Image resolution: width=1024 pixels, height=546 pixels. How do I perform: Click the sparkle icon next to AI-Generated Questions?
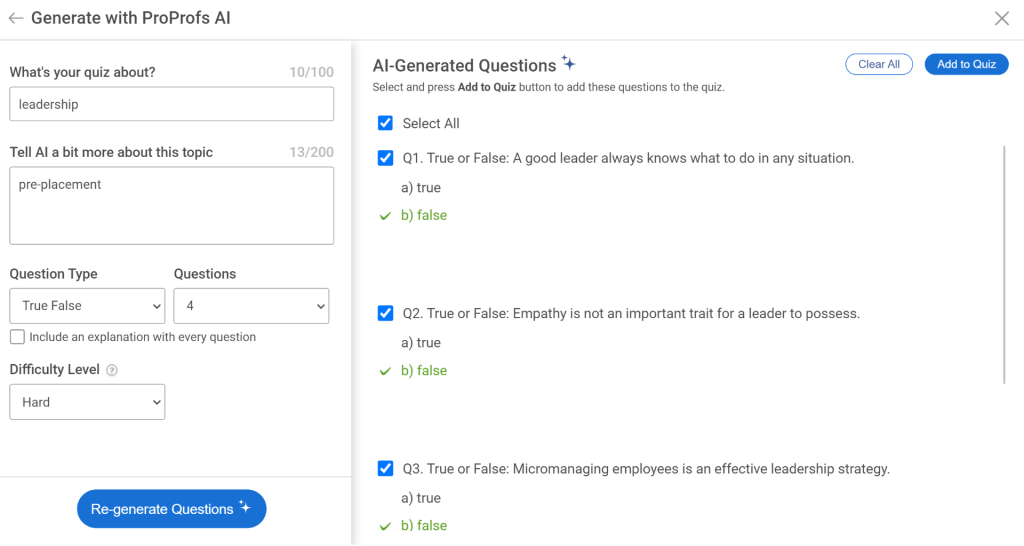[568, 63]
